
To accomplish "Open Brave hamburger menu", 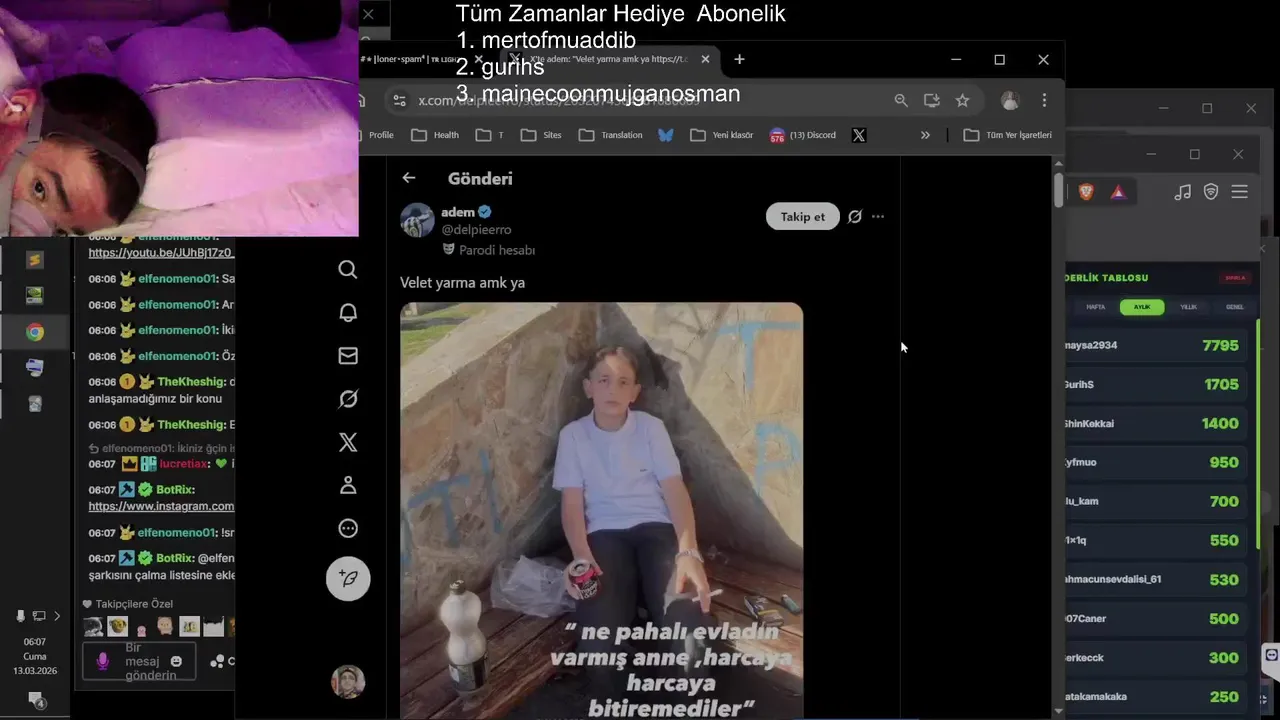I will (x=1240, y=192).
